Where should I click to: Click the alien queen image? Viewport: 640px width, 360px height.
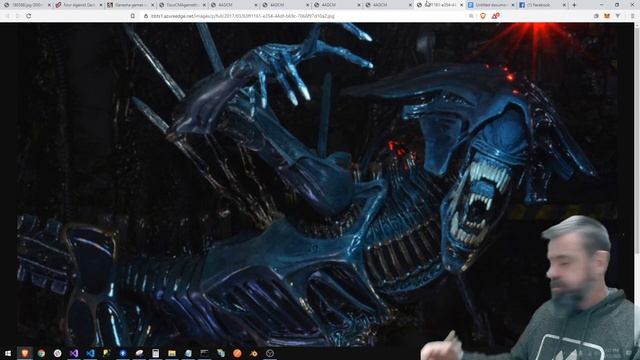[318, 184]
